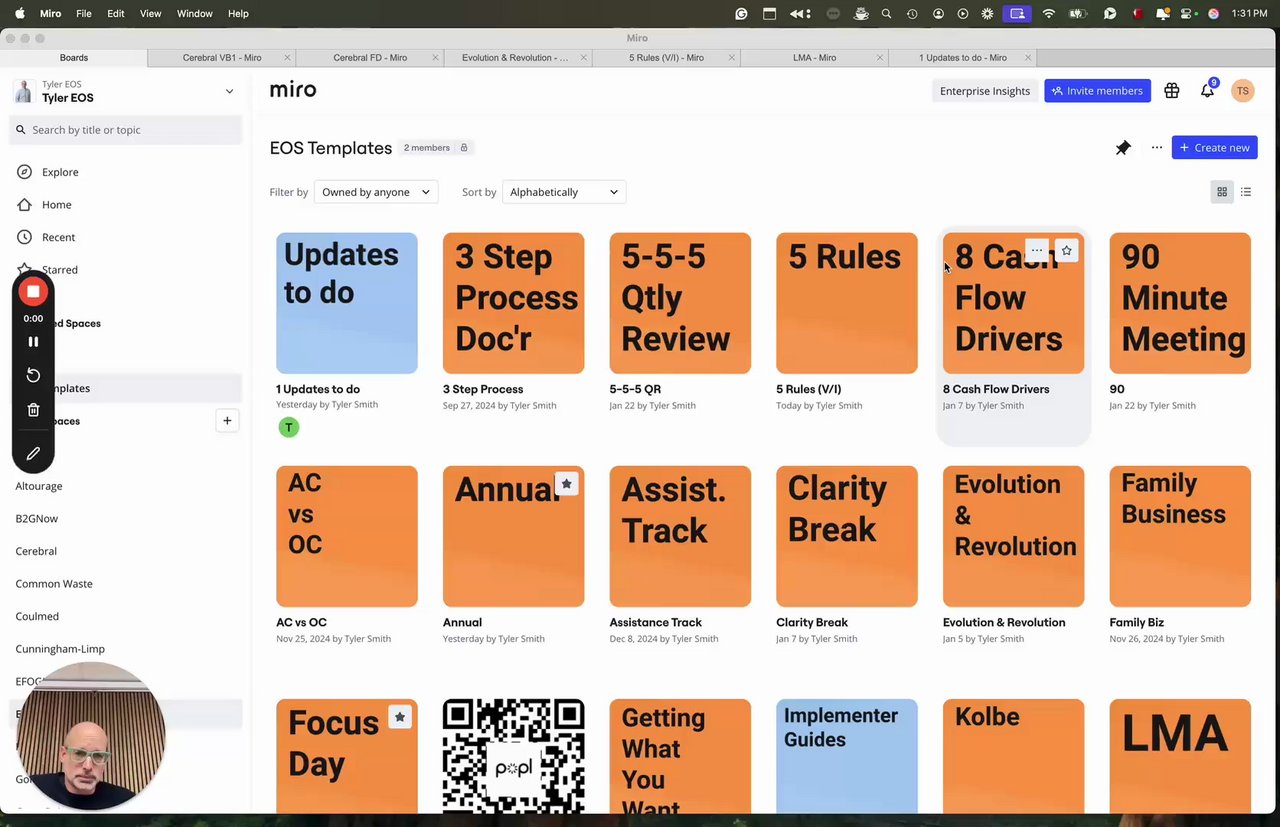Toggle the pin for EOS Templates space
1280x827 pixels.
(x=1123, y=148)
